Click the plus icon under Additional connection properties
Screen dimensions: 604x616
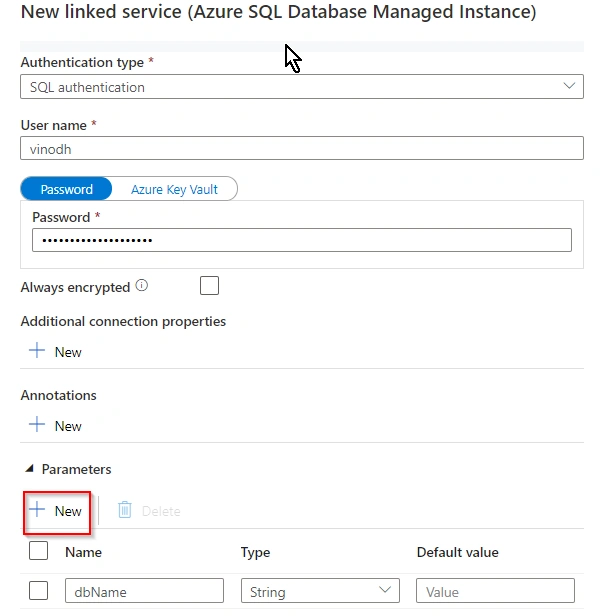pos(37,350)
